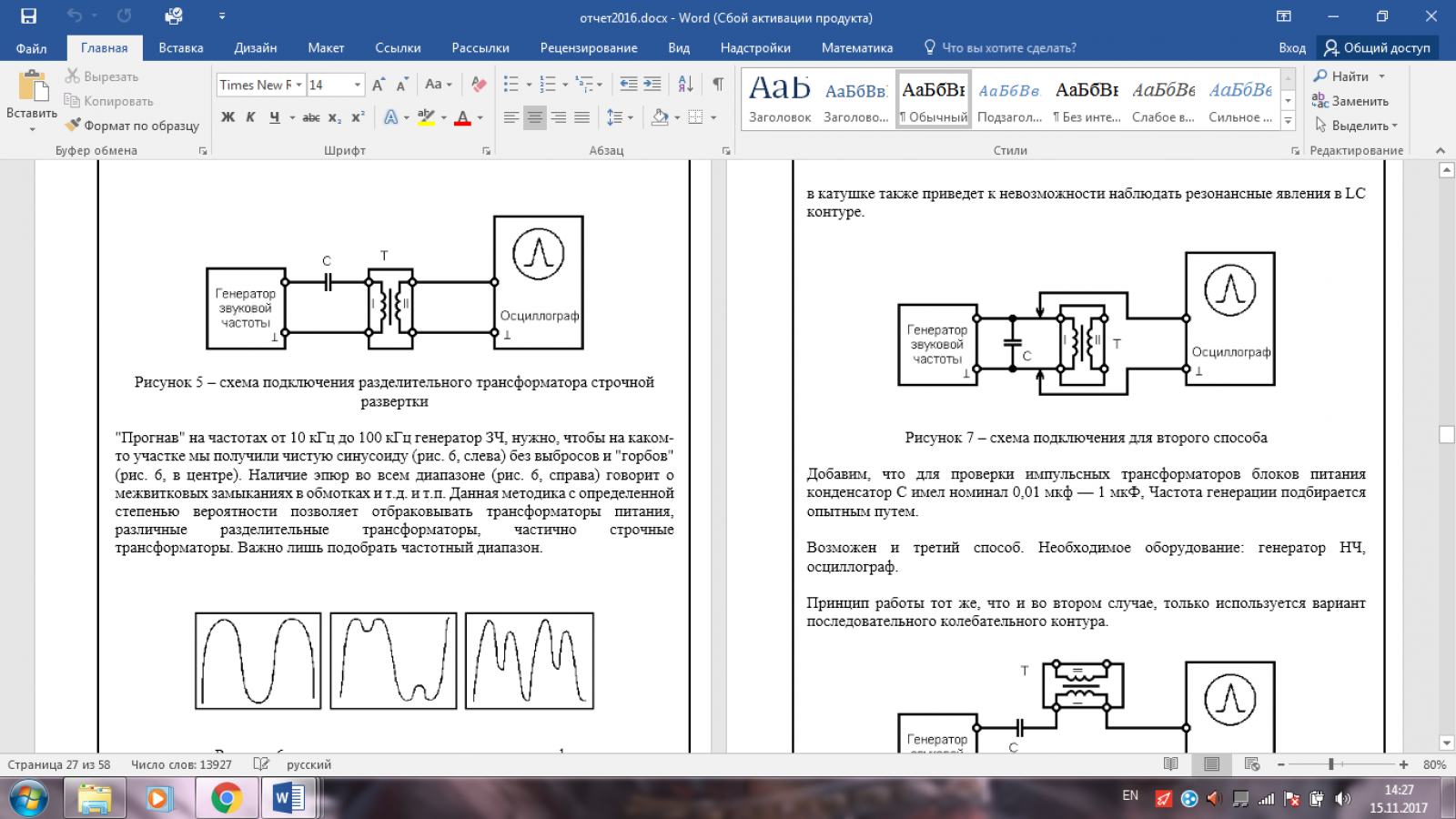1456x819 pixels.
Task: Toggle paragraph marks display ¶
Action: point(718,85)
